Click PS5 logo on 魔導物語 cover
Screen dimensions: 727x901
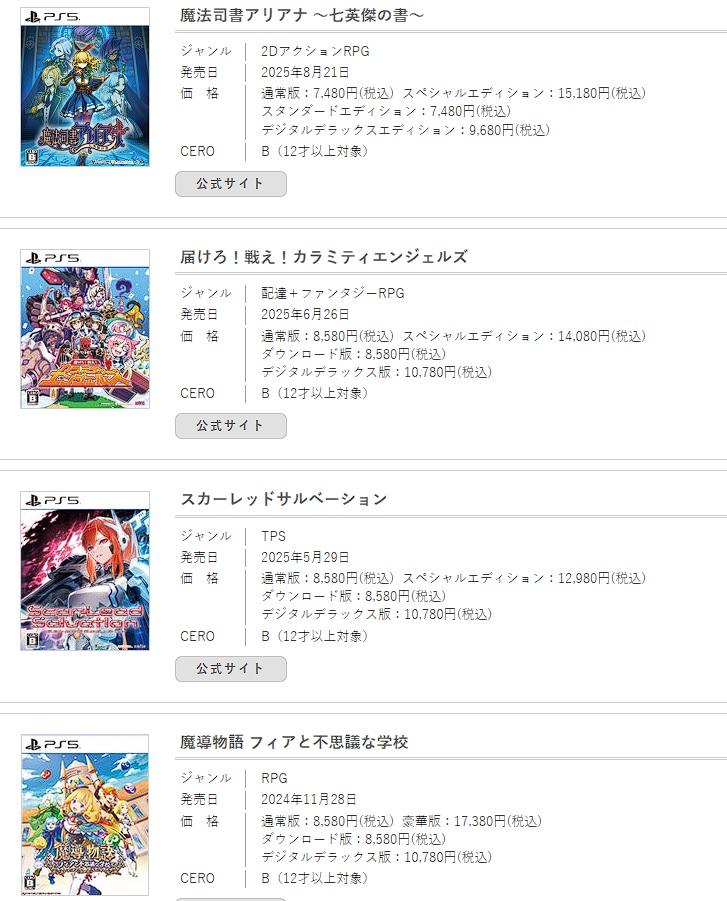pos(53,744)
